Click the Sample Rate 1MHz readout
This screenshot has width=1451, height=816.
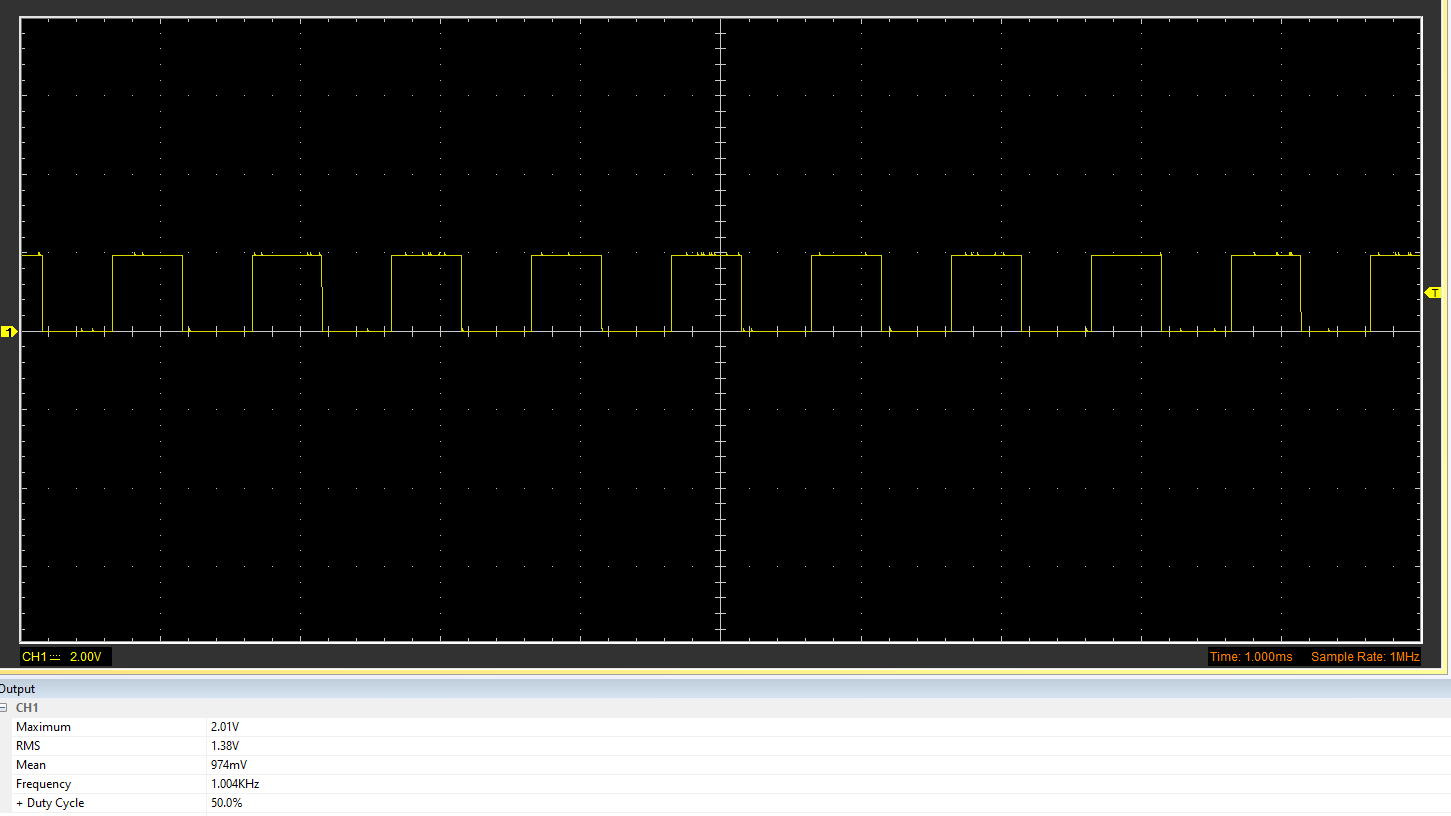pos(1364,657)
